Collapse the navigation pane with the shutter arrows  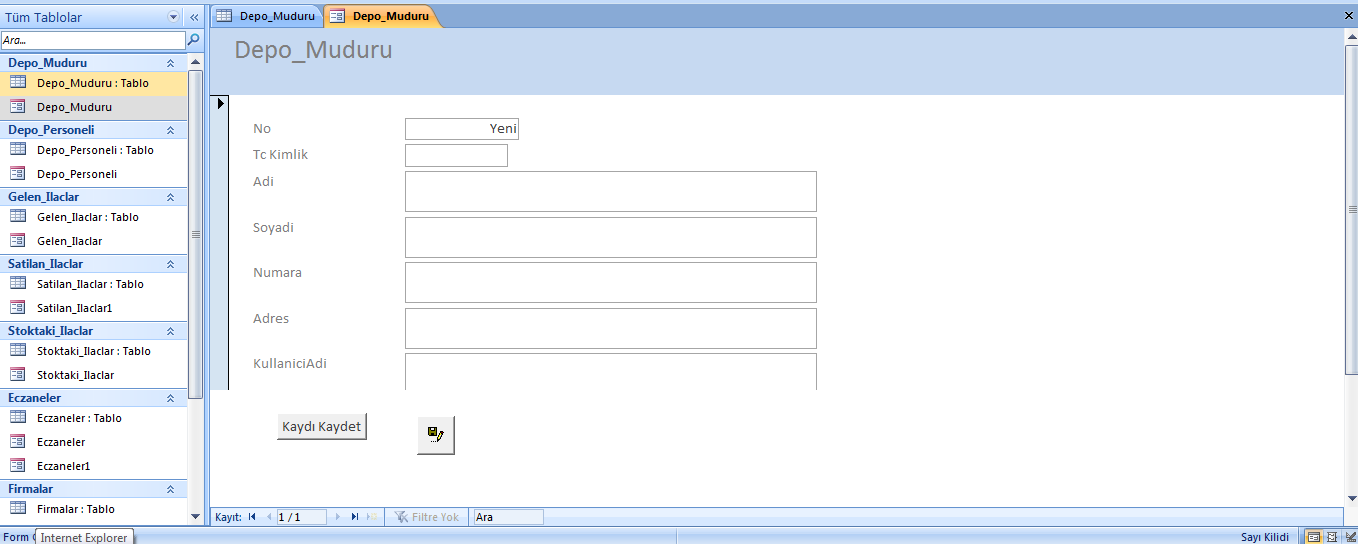(x=195, y=17)
